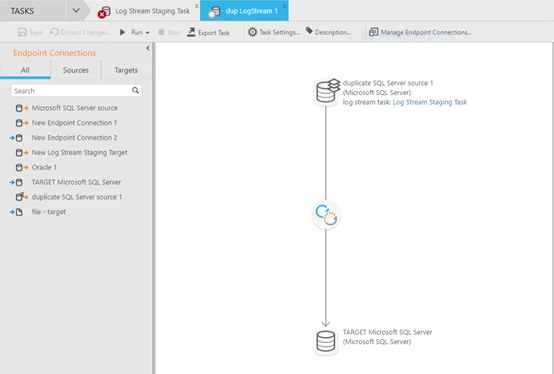Image resolution: width=554 pixels, height=374 pixels.
Task: Select TARGET Microsoft SQL Server in list
Action: [76, 182]
